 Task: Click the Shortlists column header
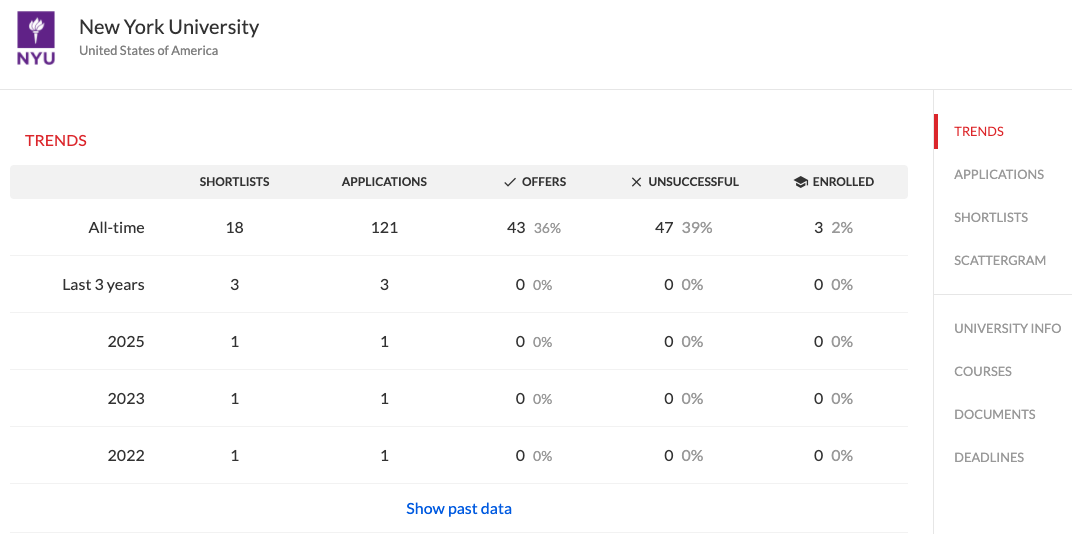click(x=234, y=182)
